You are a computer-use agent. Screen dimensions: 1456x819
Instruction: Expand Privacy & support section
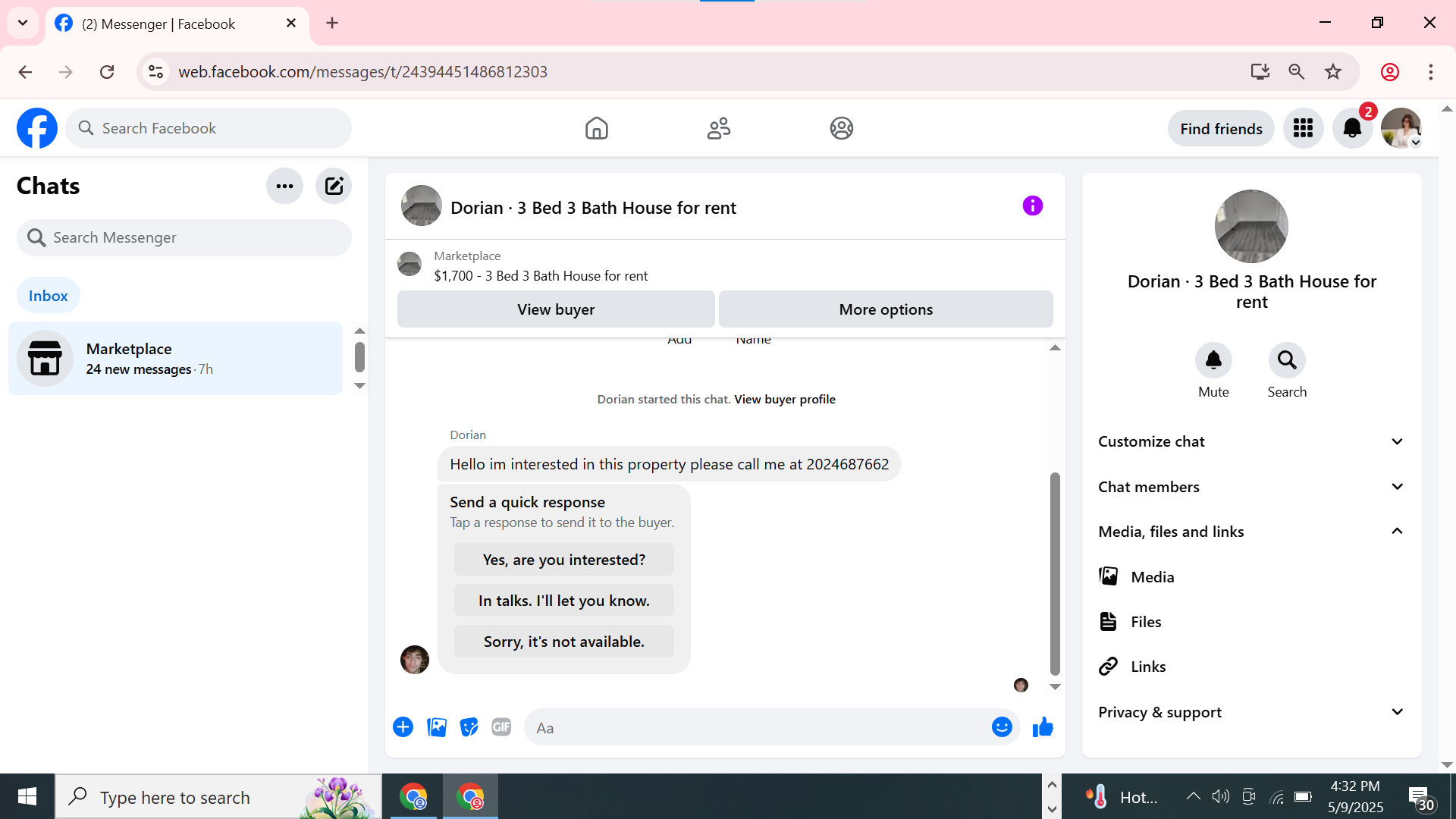coord(1251,712)
